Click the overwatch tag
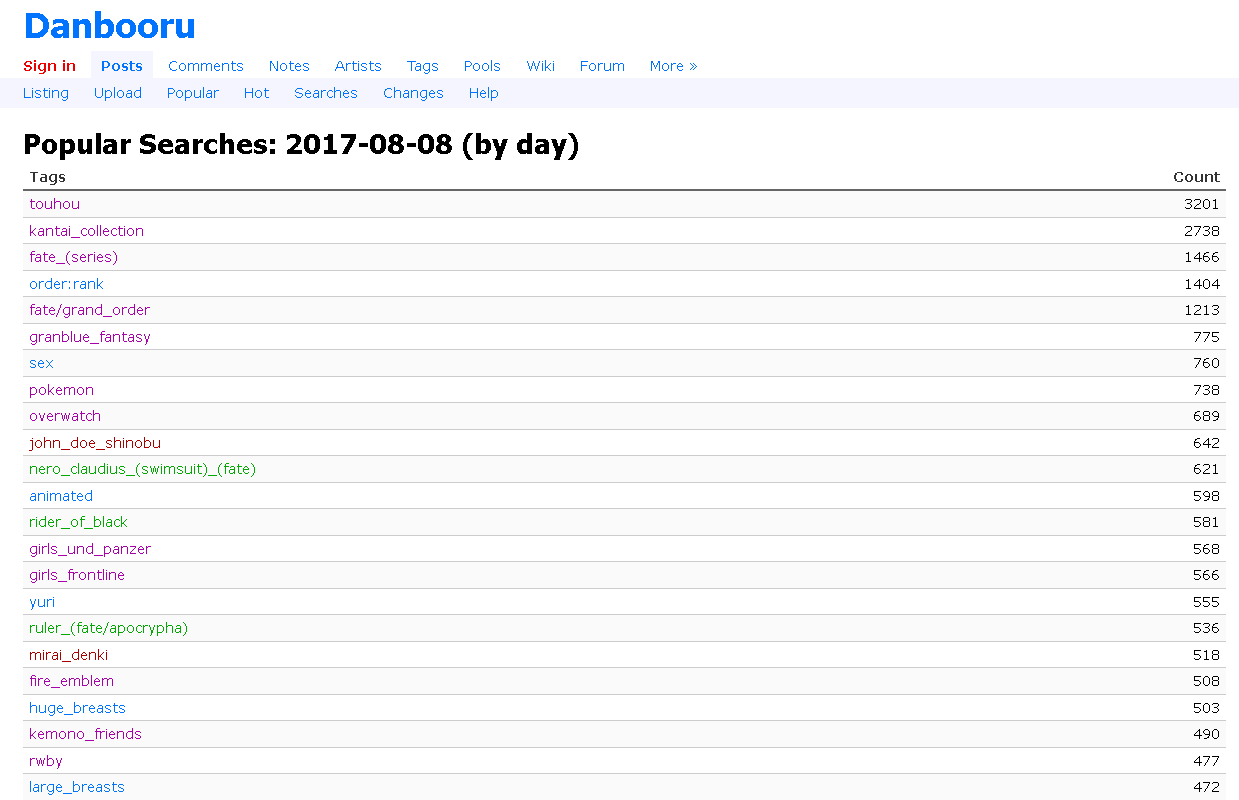 point(65,416)
